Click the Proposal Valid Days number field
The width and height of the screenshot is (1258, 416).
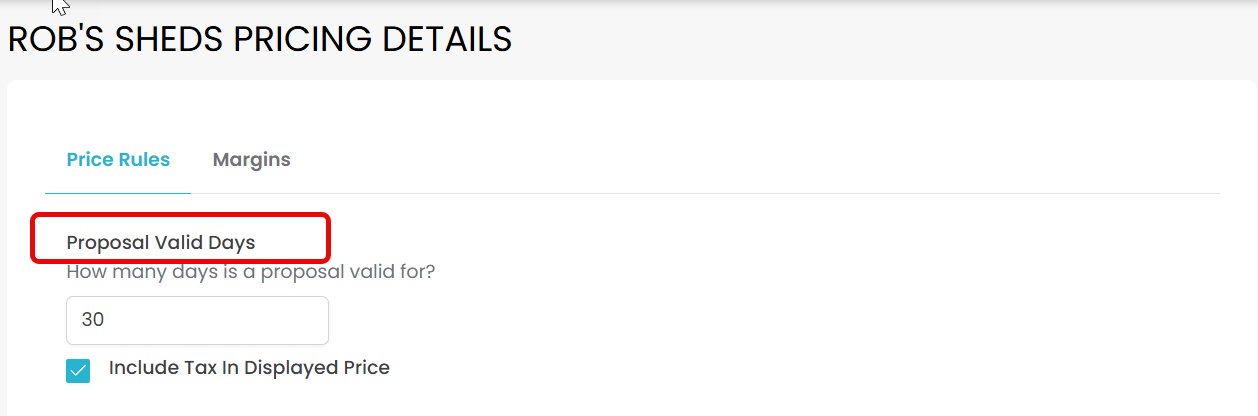tap(197, 320)
